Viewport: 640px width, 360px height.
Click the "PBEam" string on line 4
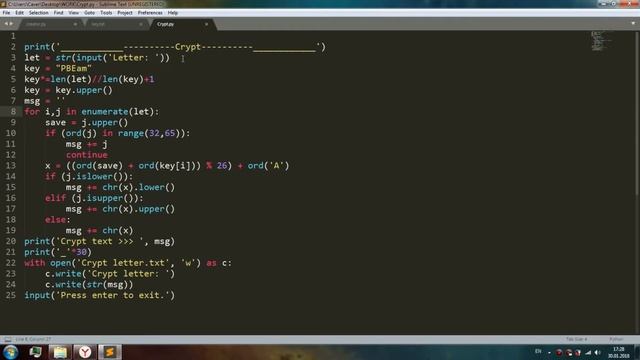pos(73,68)
